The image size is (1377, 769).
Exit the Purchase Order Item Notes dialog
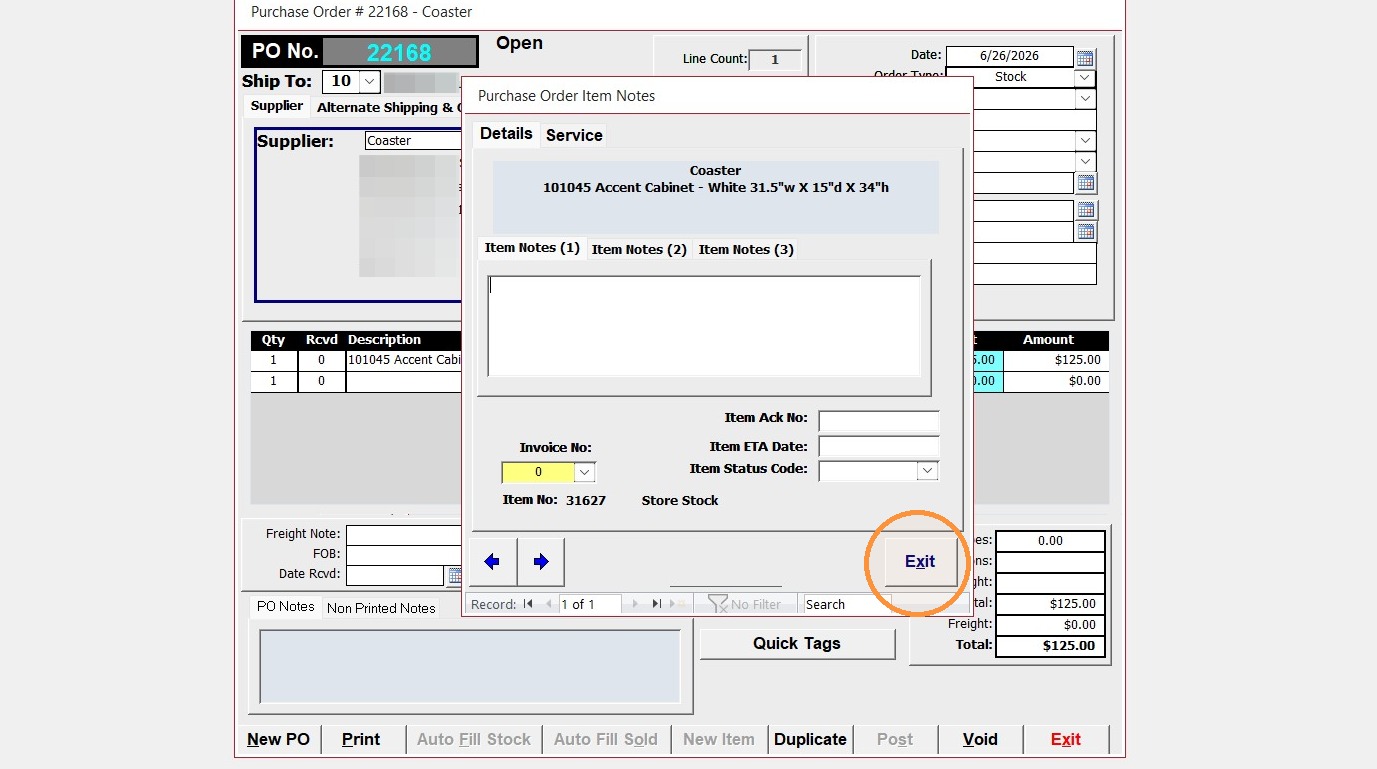click(919, 561)
